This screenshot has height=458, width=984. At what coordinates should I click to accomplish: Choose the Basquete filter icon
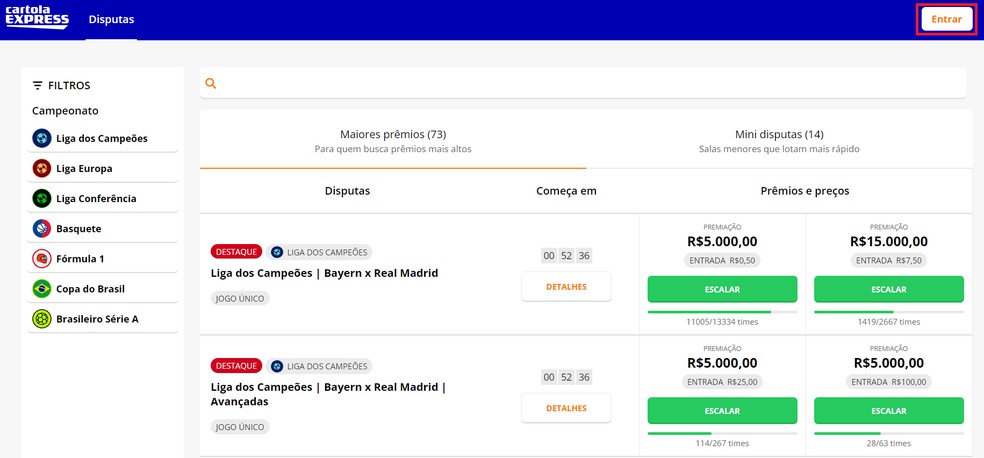[42, 228]
